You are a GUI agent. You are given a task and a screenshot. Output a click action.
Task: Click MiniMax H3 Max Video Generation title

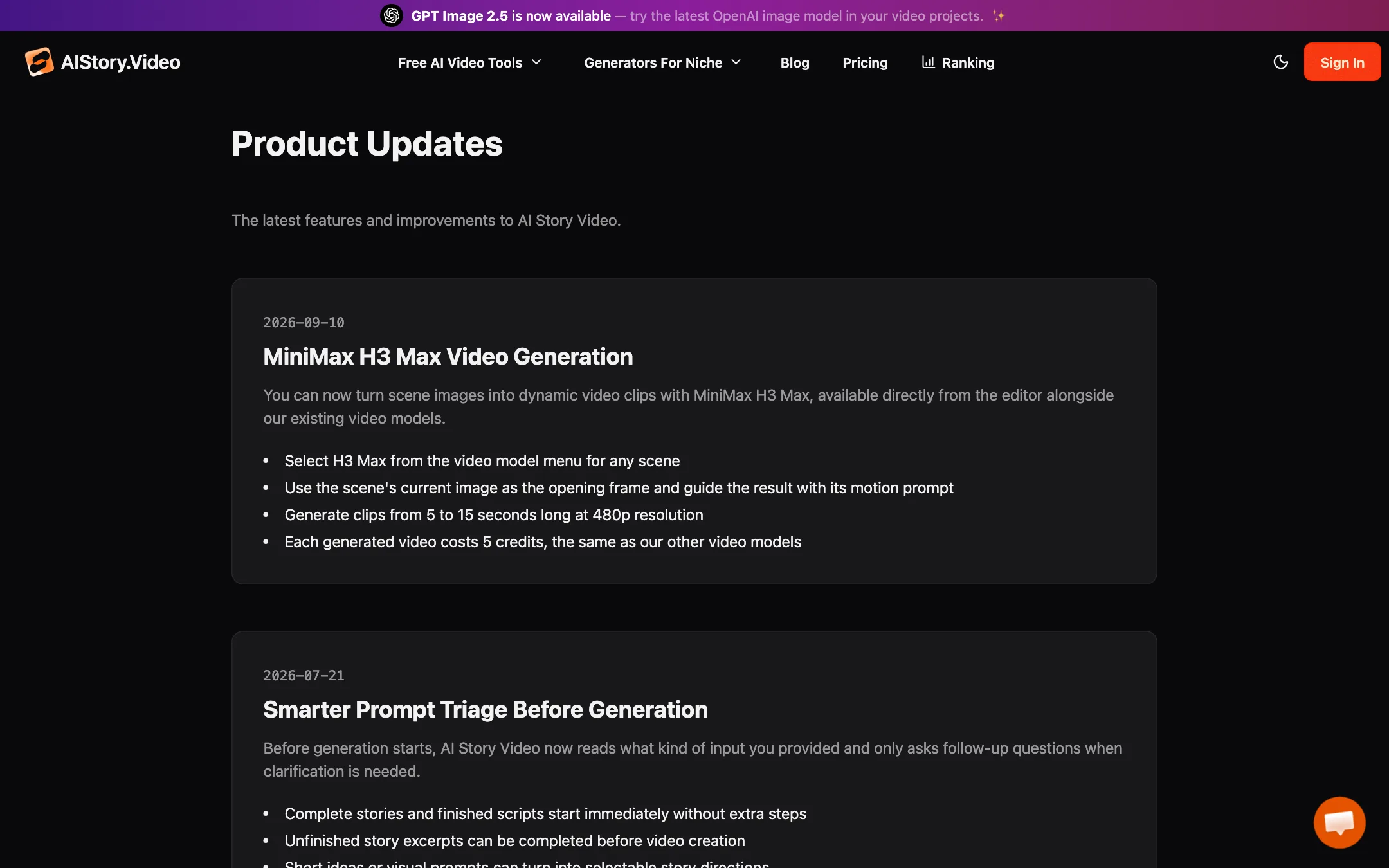[x=448, y=357]
